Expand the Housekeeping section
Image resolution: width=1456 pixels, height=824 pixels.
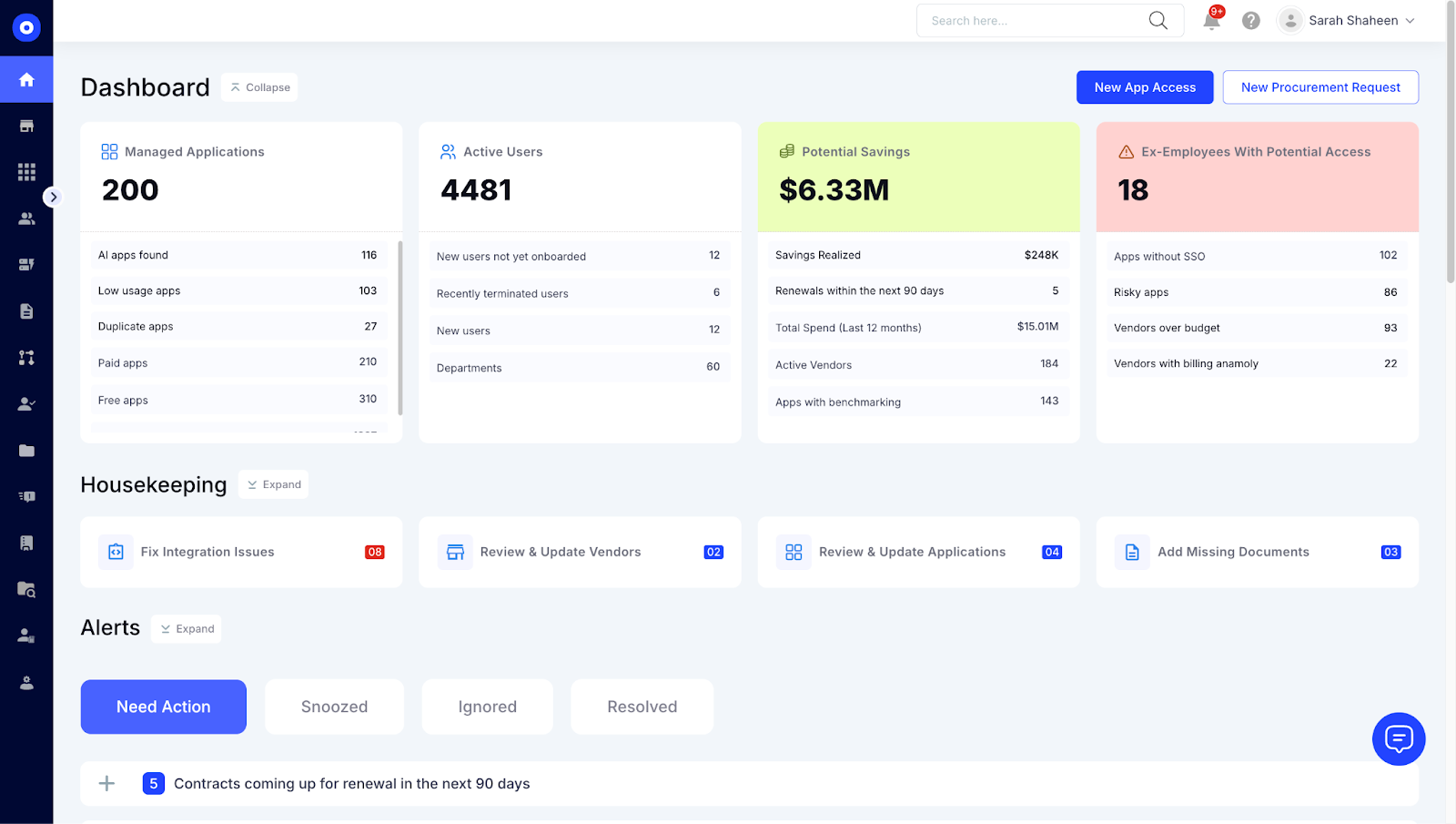273,483
